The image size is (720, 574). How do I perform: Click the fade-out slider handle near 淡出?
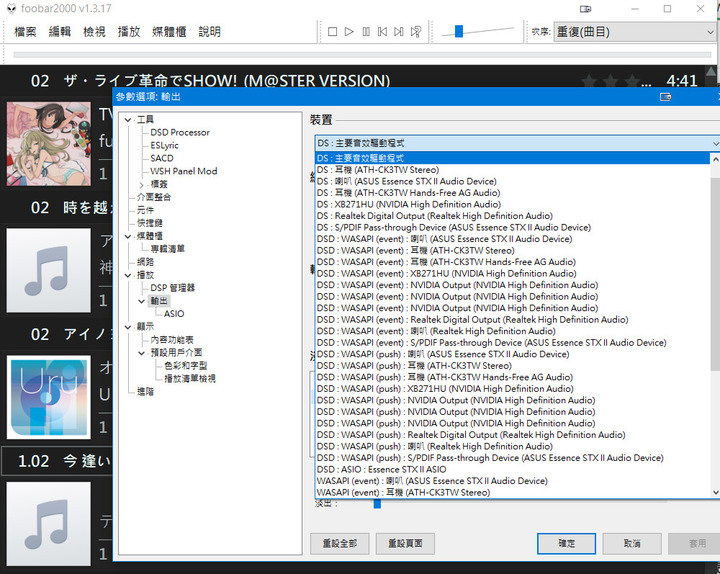[x=377, y=504]
